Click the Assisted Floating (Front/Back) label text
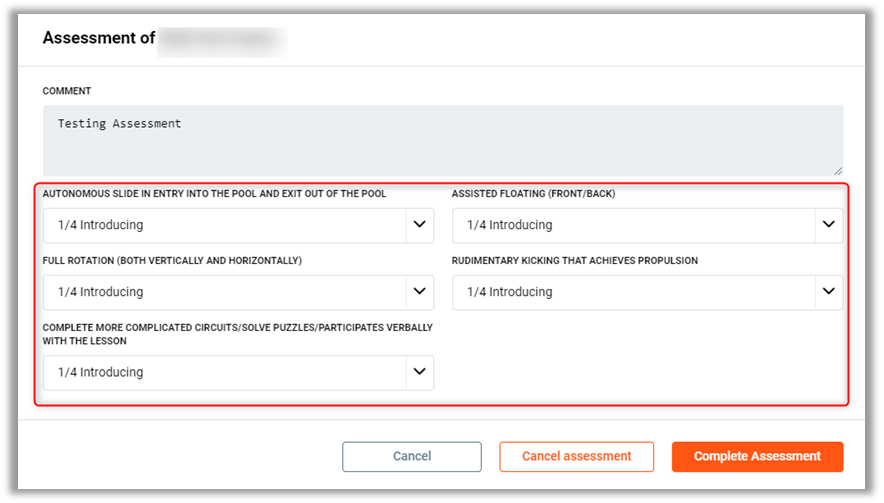 coord(533,194)
